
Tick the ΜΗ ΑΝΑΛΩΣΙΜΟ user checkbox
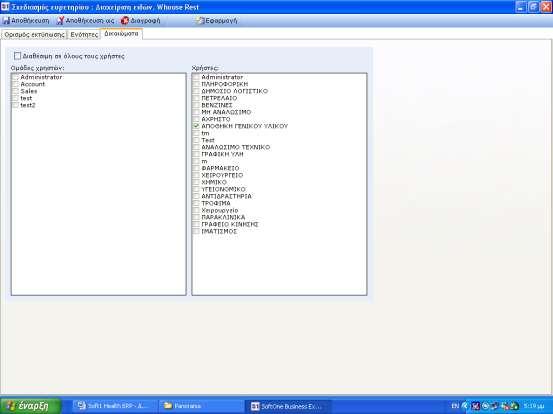click(x=196, y=112)
